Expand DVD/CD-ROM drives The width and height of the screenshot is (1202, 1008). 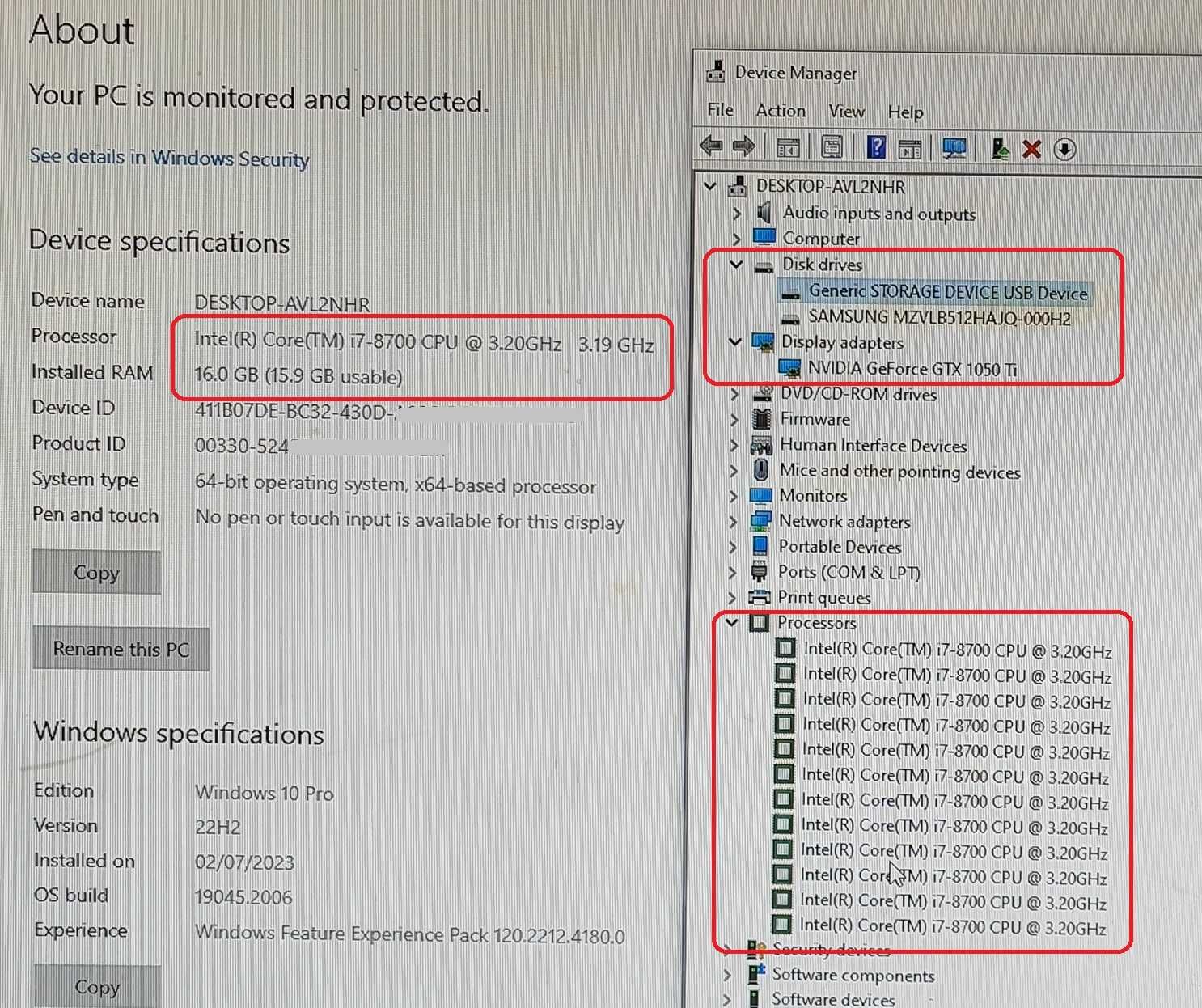(x=734, y=394)
